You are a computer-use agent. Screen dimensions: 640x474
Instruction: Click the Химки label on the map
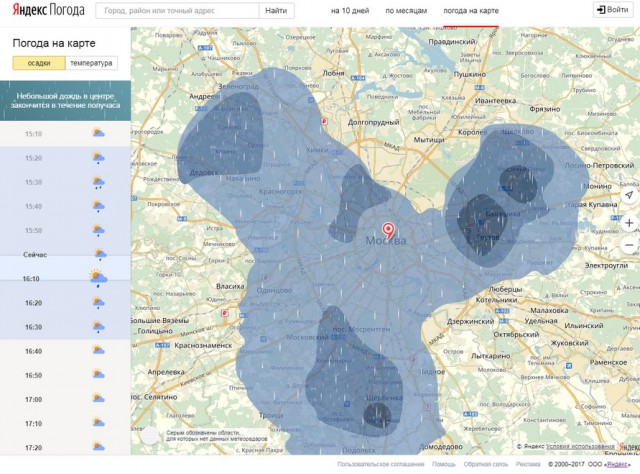point(317,150)
